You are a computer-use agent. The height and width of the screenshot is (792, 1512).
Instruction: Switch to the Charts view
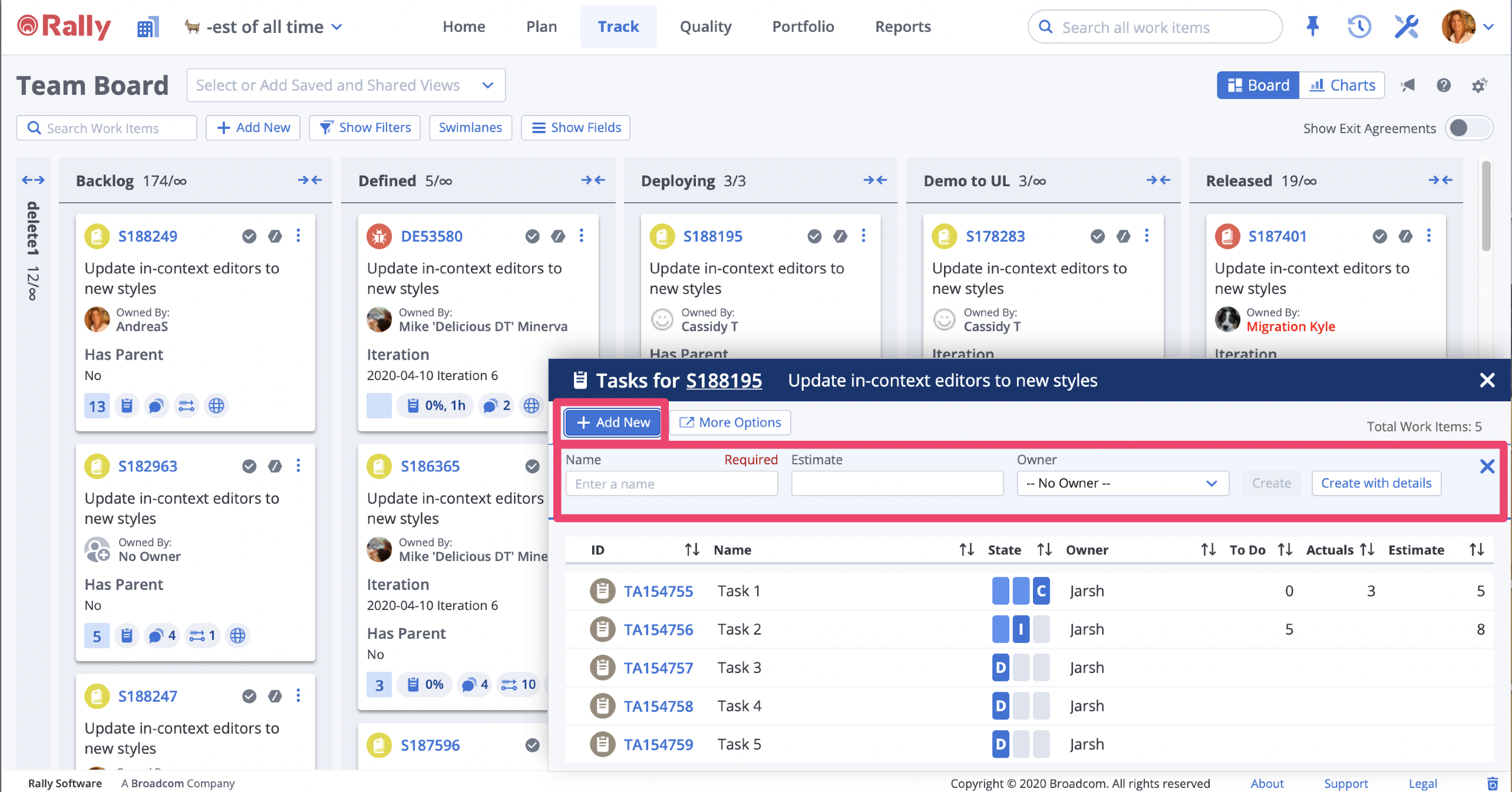[x=1342, y=85]
